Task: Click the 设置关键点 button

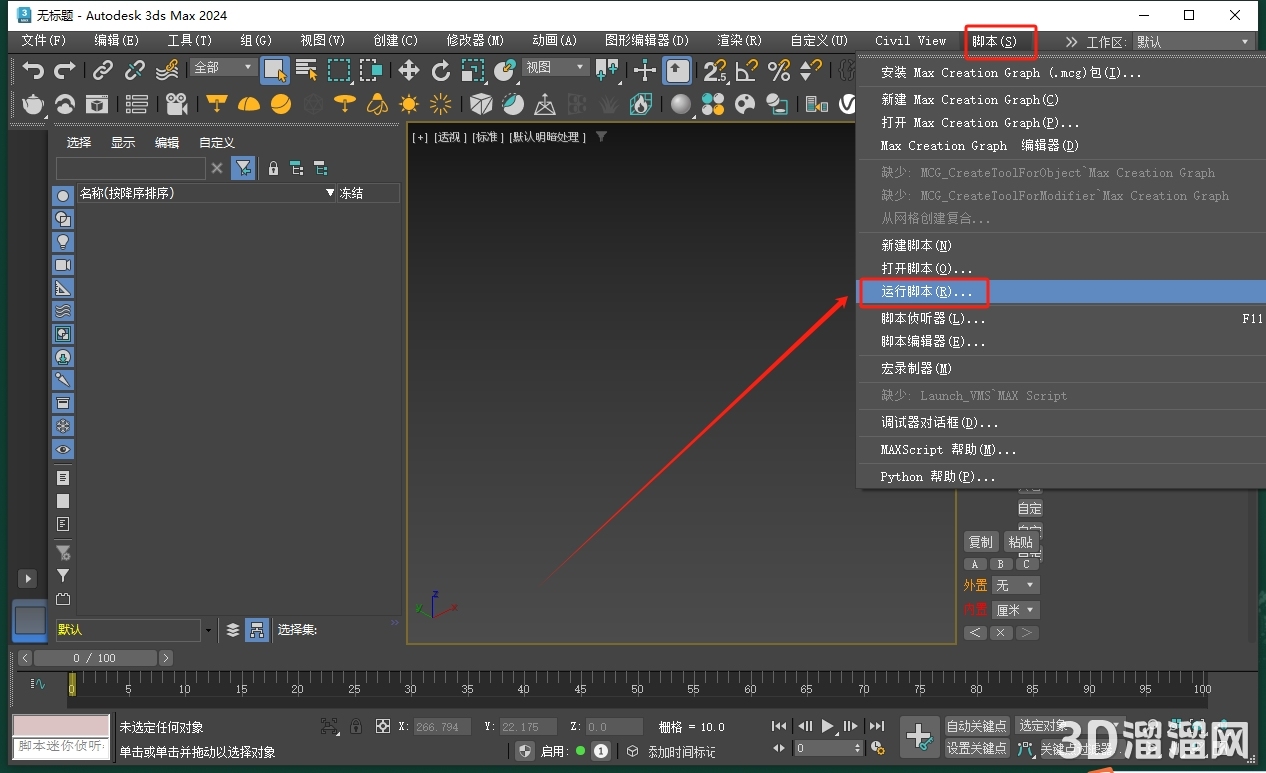Action: [977, 748]
